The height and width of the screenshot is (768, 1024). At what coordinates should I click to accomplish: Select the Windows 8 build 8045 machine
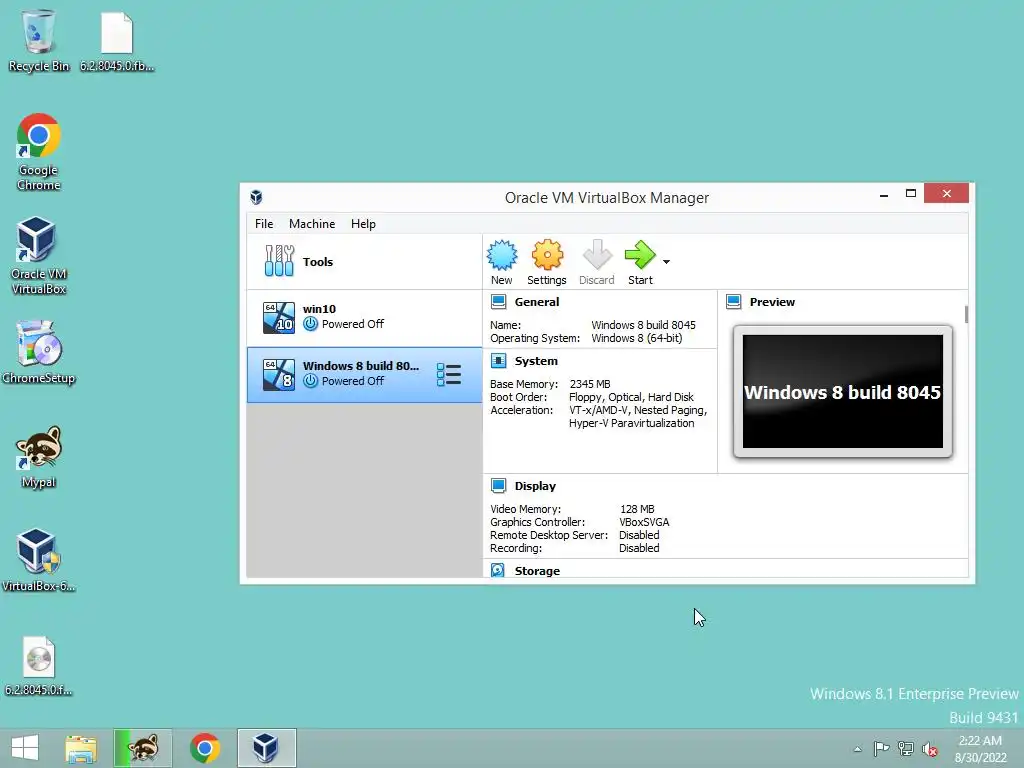364,375
